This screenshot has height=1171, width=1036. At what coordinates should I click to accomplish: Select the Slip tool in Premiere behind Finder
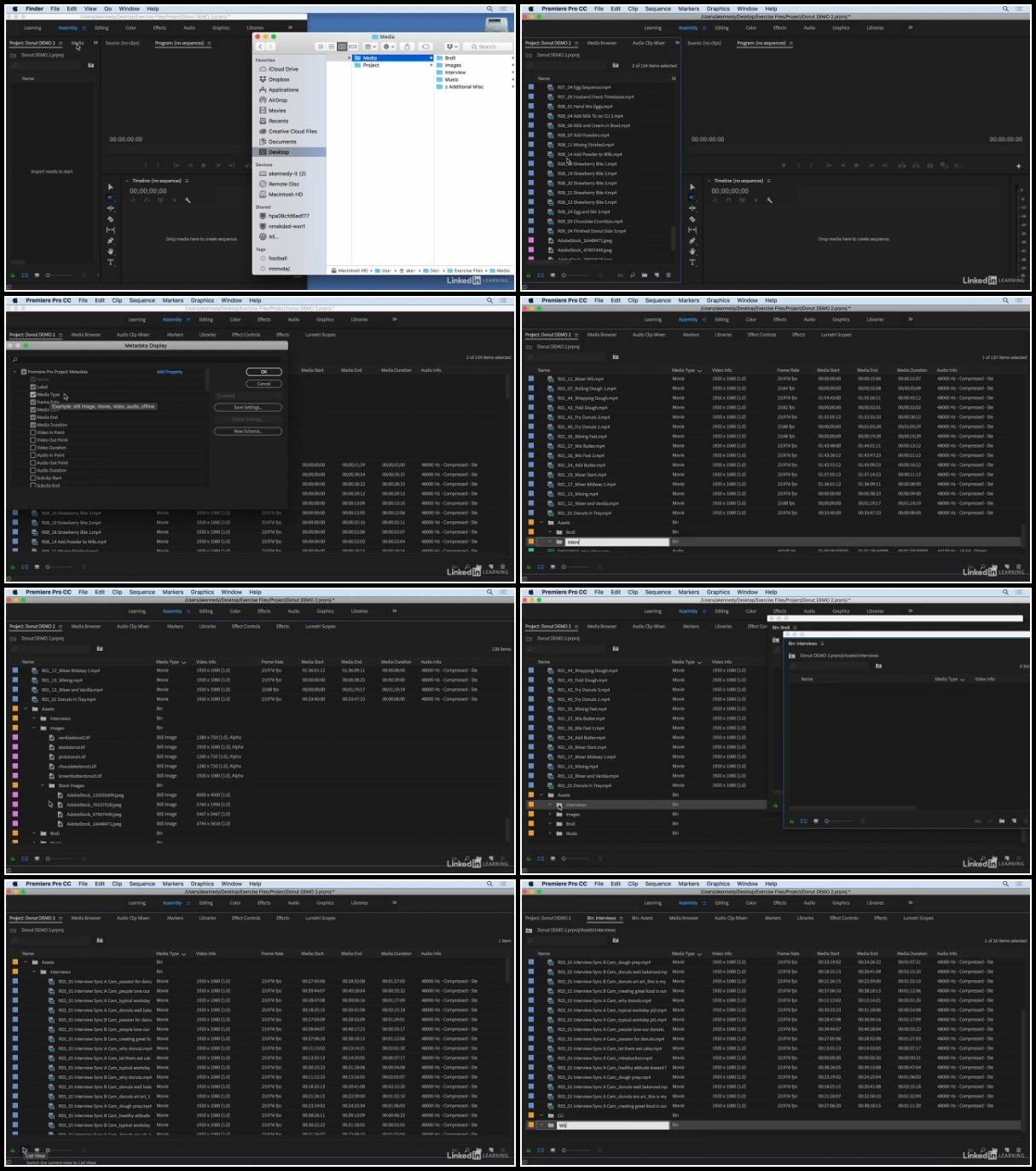tap(111, 229)
